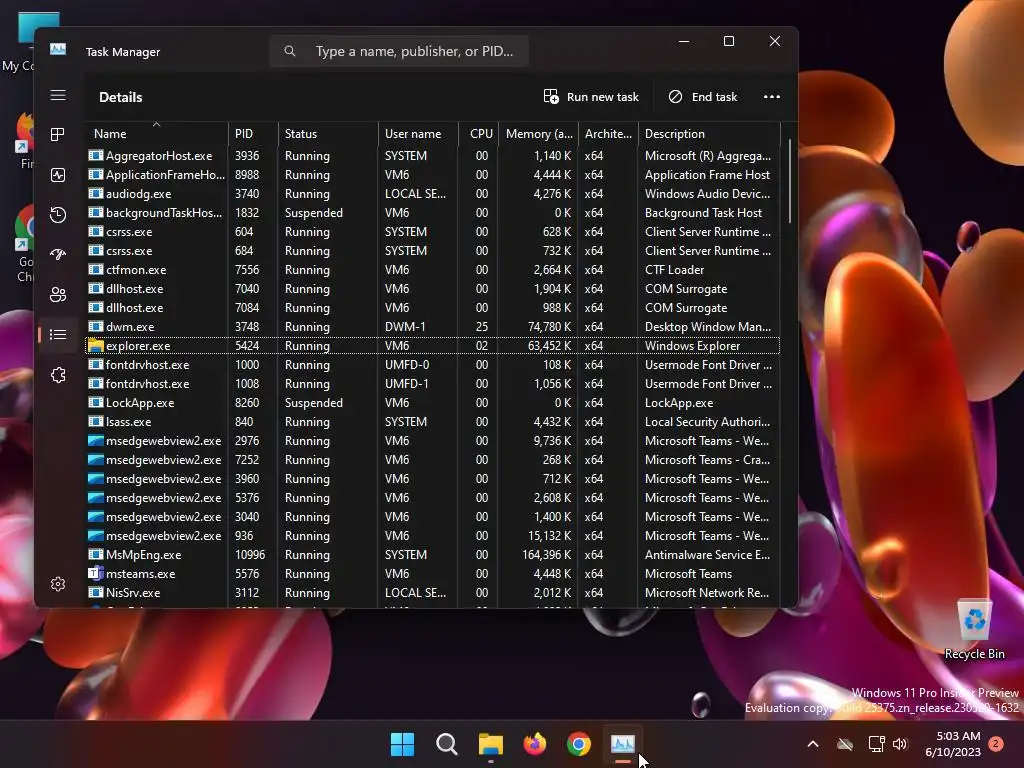Click the search field in Task Manager
The height and width of the screenshot is (768, 1024).
pos(399,51)
